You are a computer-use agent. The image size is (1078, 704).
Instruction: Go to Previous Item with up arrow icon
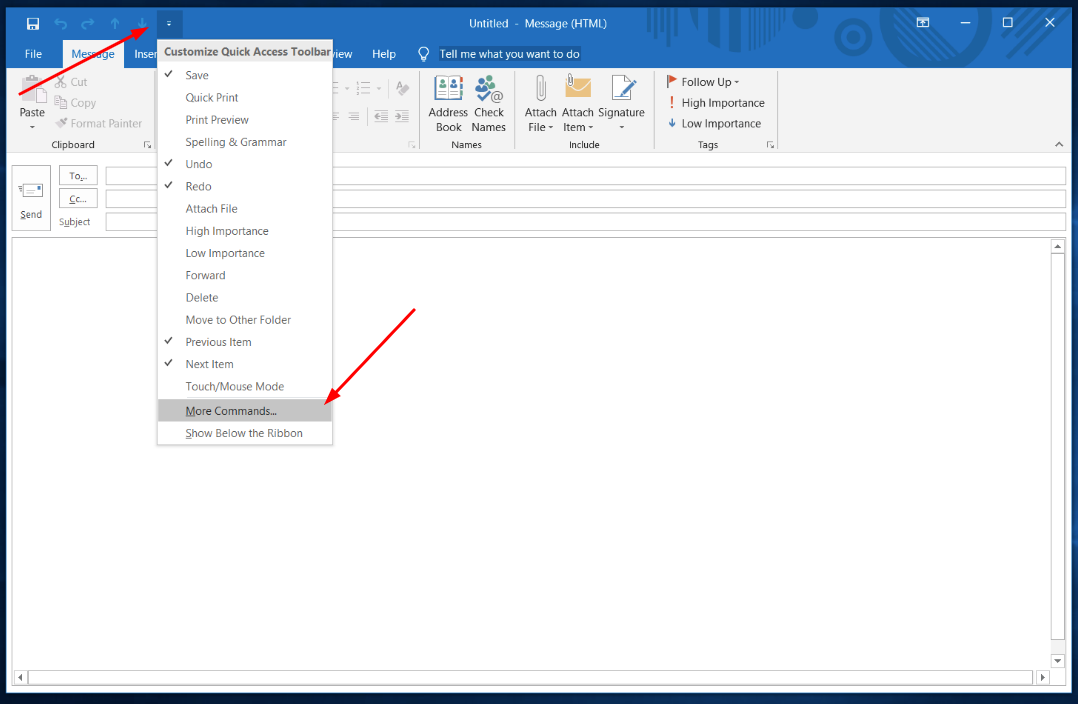point(115,24)
